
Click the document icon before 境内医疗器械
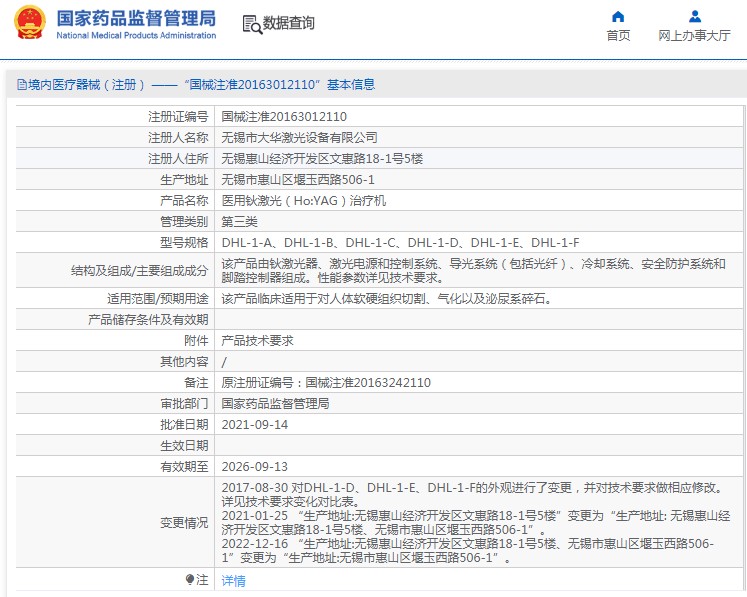(x=21, y=85)
